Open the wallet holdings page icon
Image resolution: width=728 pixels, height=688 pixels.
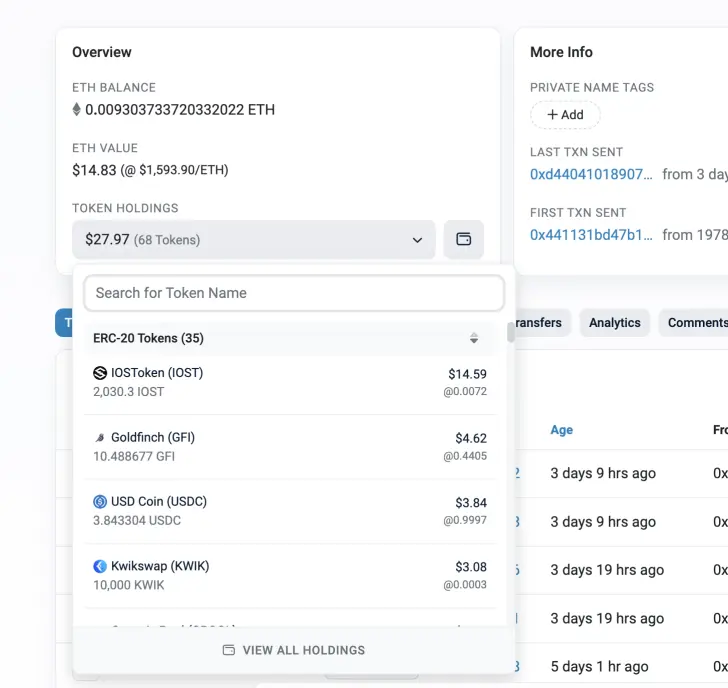pos(463,239)
